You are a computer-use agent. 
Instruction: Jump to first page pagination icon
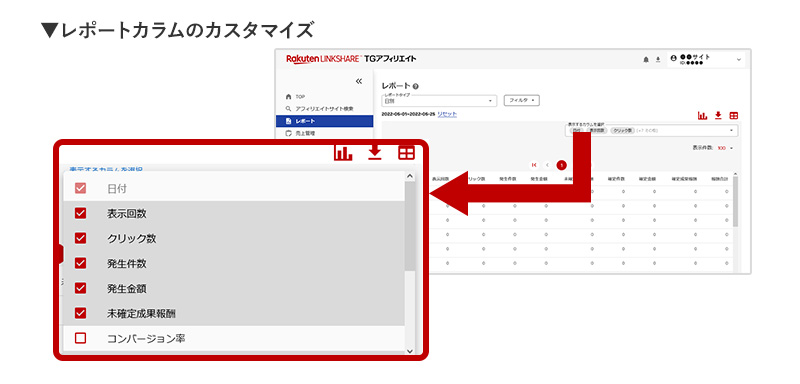point(534,165)
